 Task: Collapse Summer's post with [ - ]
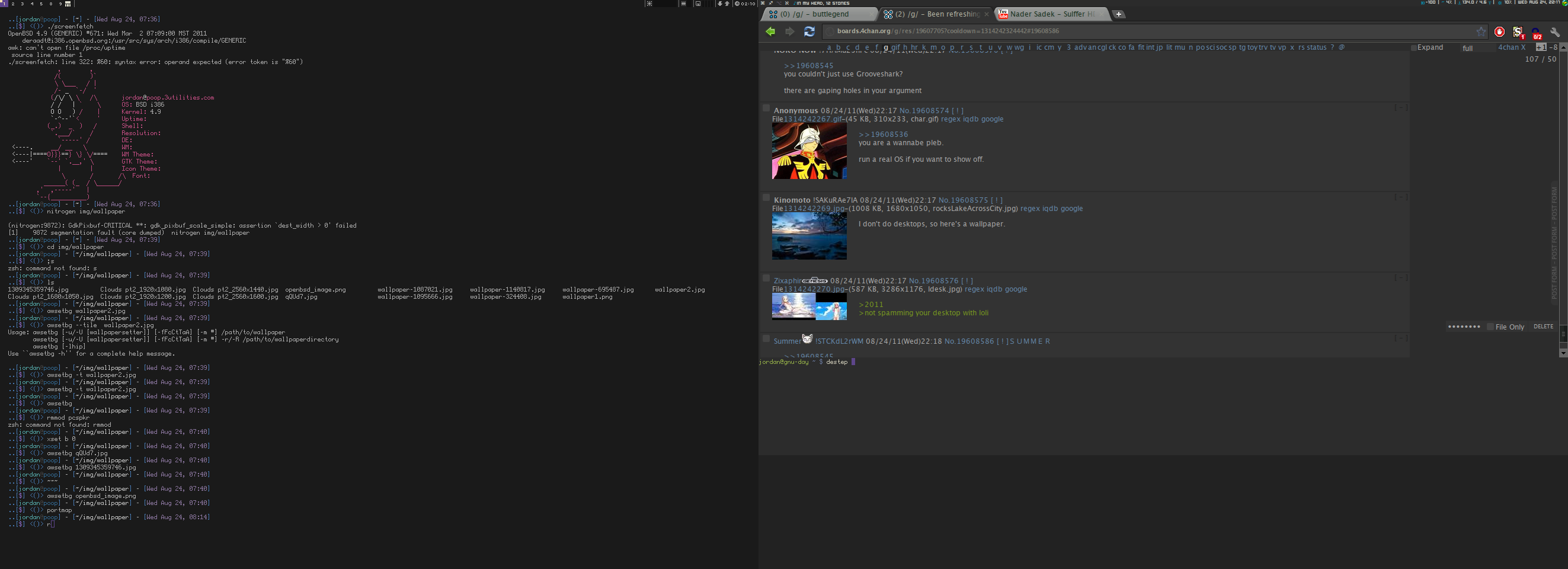[1401, 338]
